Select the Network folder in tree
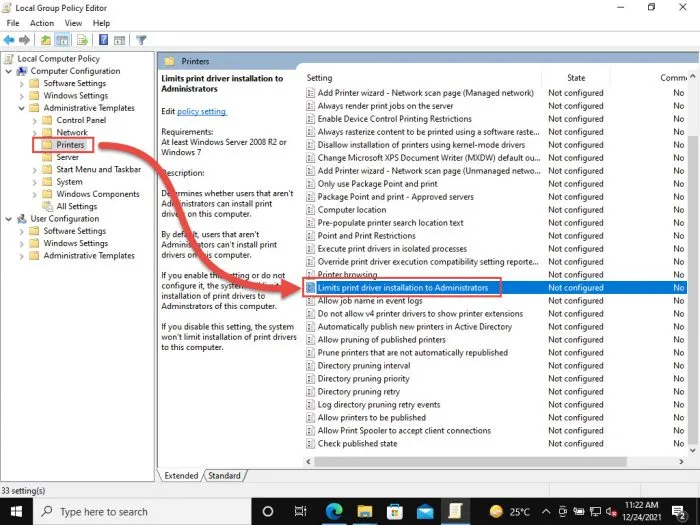This screenshot has height=525, width=700. [72, 133]
